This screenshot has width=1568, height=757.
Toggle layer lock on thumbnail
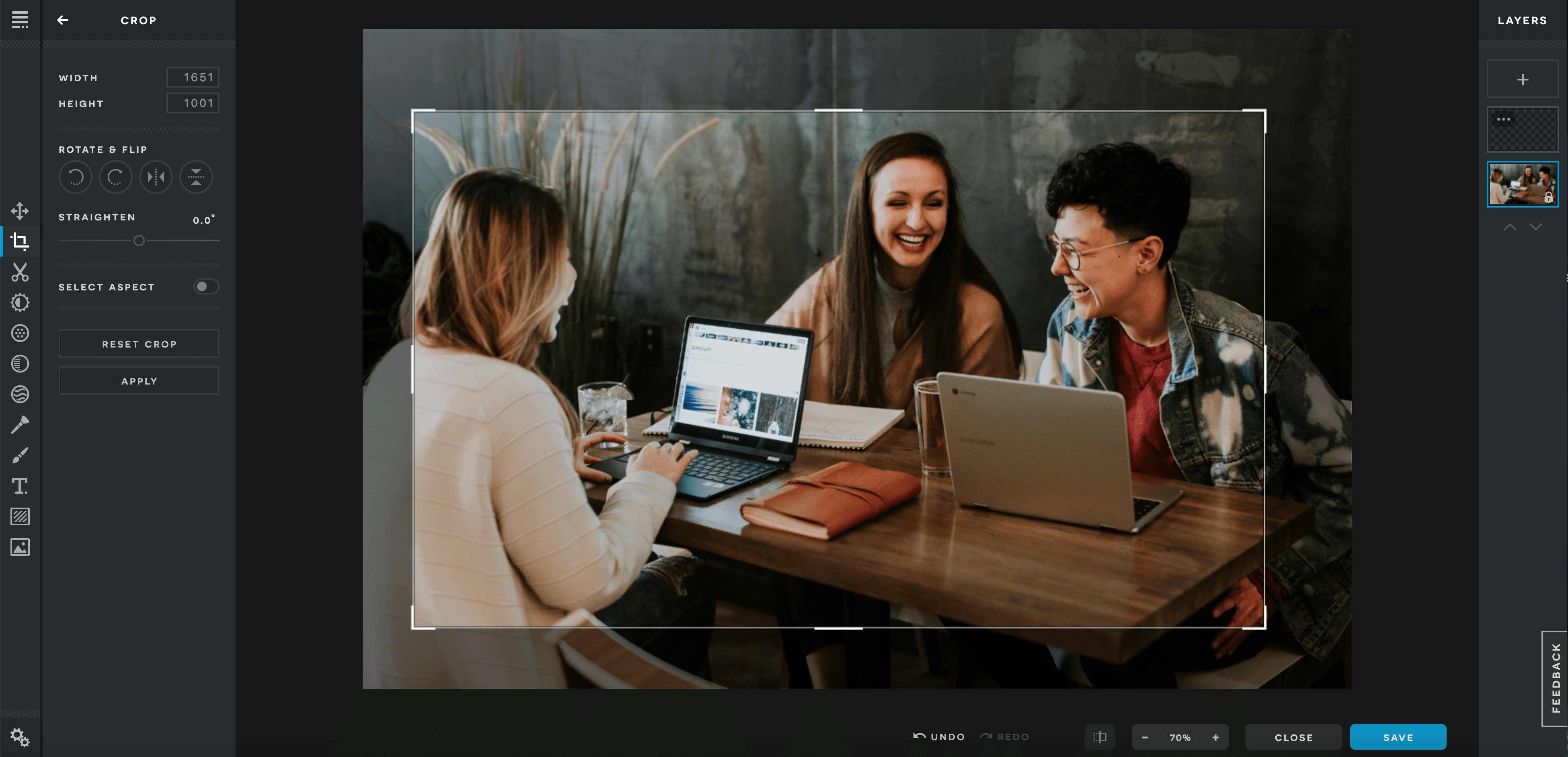1550,197
